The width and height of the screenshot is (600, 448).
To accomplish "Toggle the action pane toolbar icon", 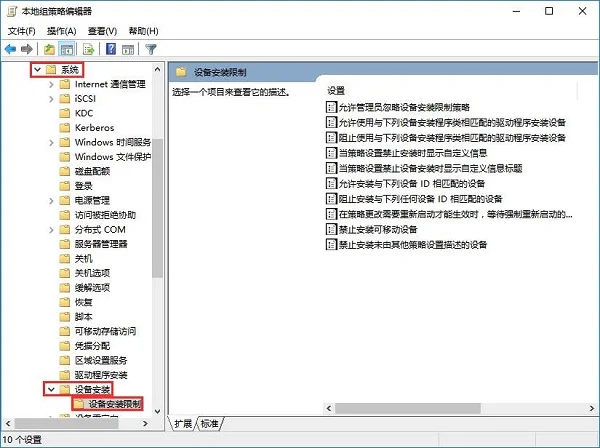I will [128, 49].
